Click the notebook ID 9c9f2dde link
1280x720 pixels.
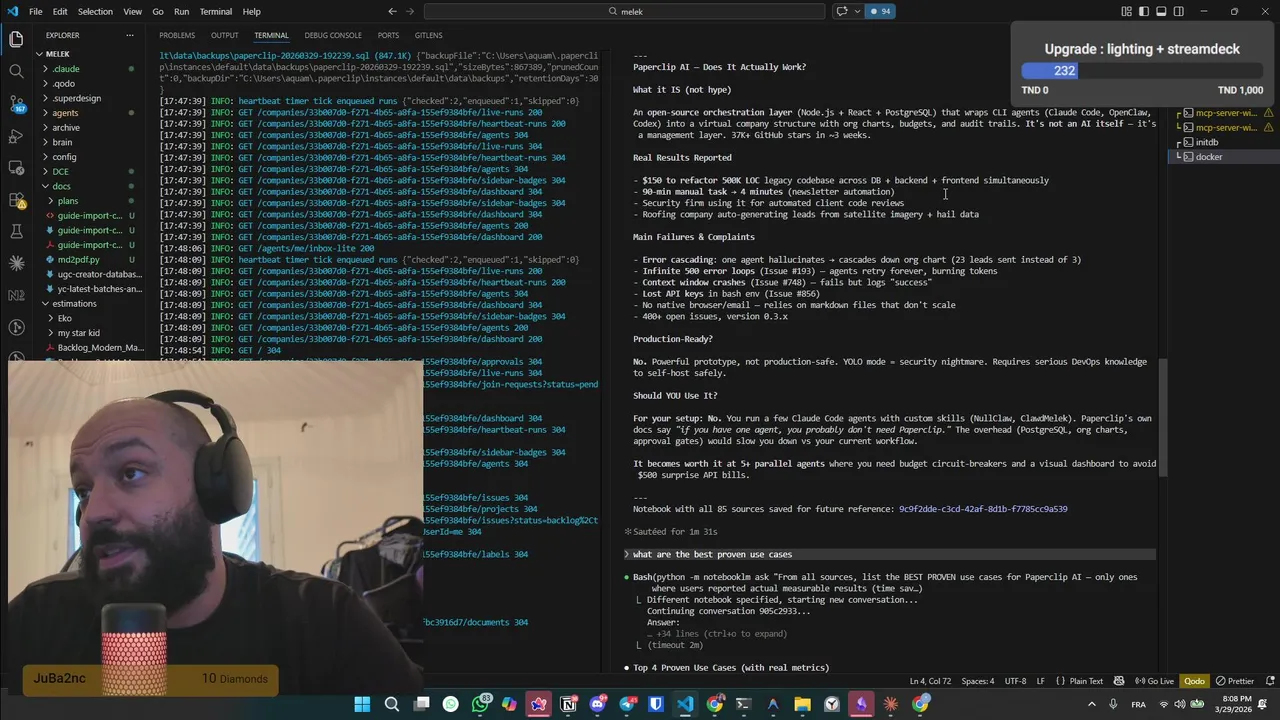tap(982, 509)
